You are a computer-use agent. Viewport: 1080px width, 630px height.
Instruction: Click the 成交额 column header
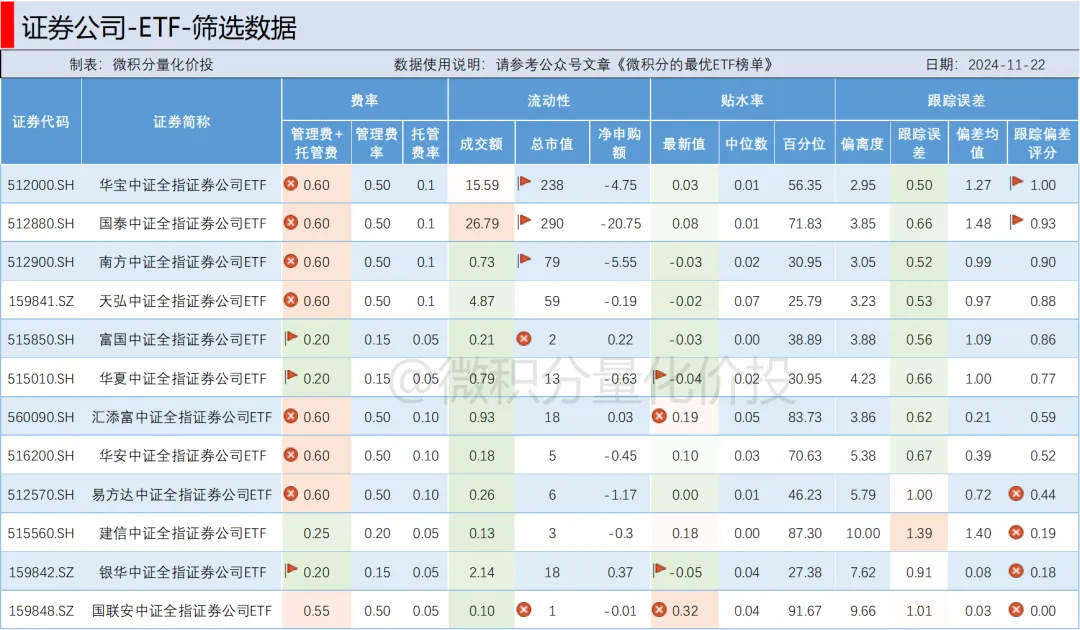(481, 144)
